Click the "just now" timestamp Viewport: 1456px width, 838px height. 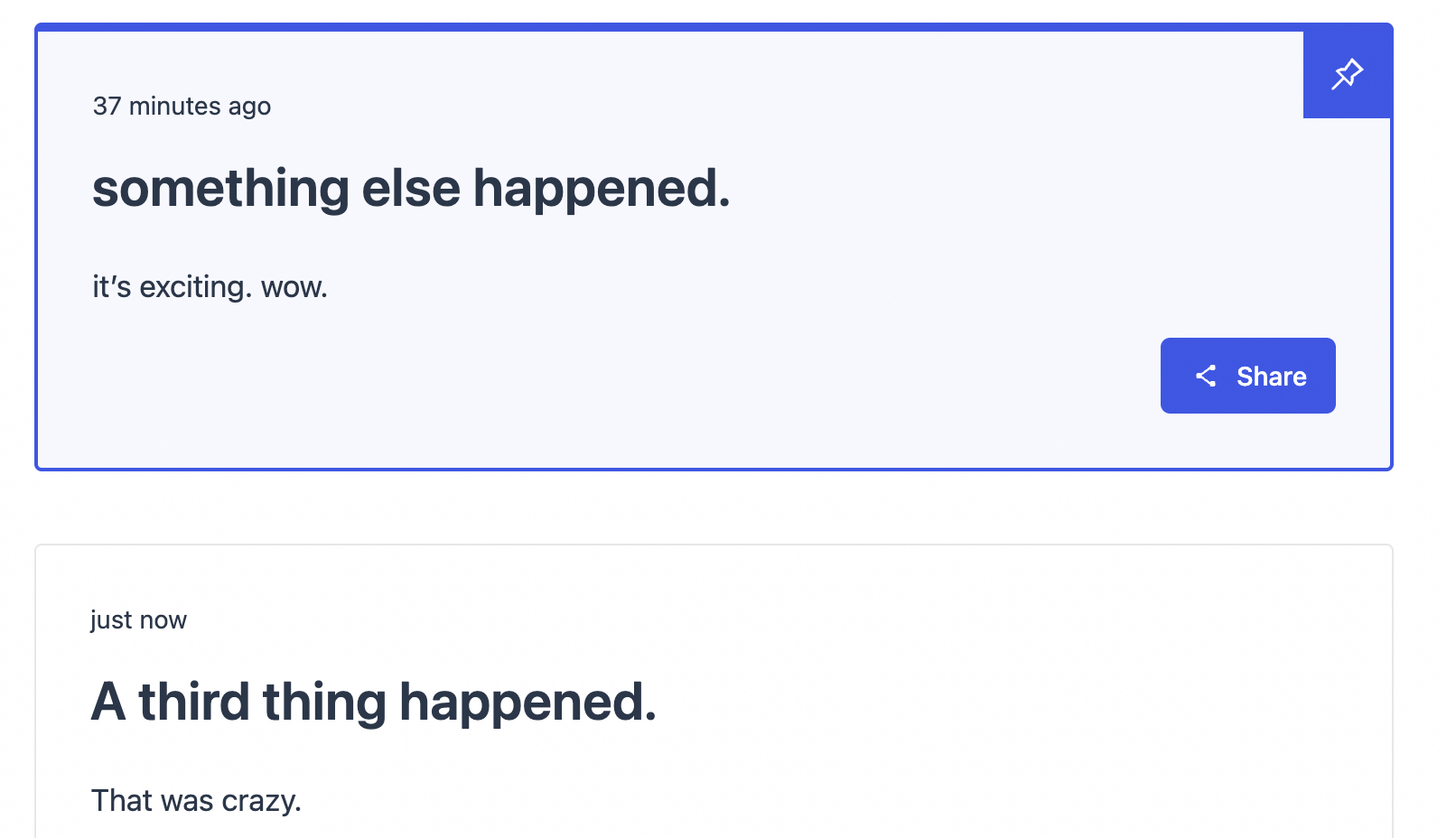point(138,620)
